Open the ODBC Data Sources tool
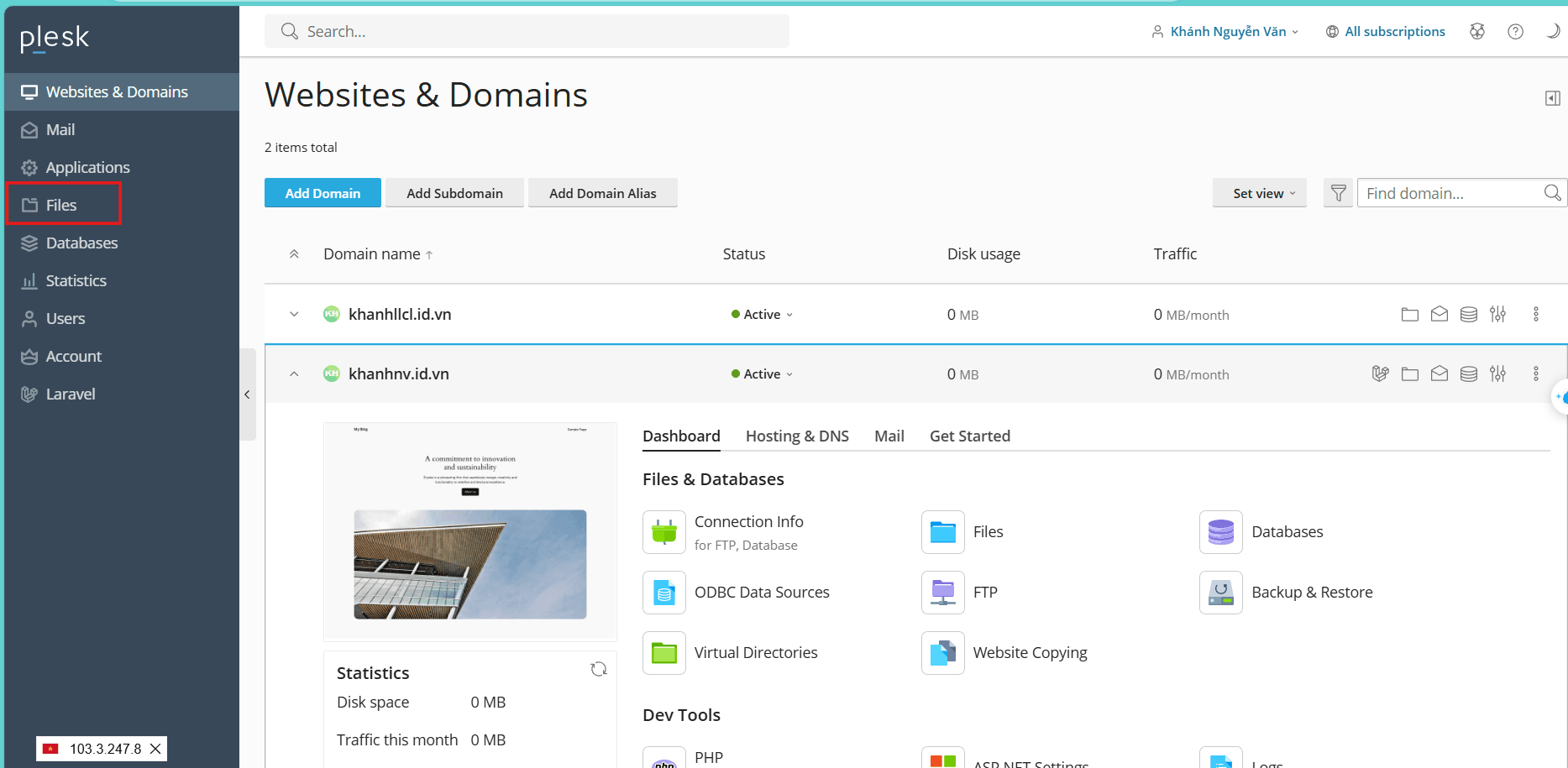The height and width of the screenshot is (768, 1568). tap(762, 592)
